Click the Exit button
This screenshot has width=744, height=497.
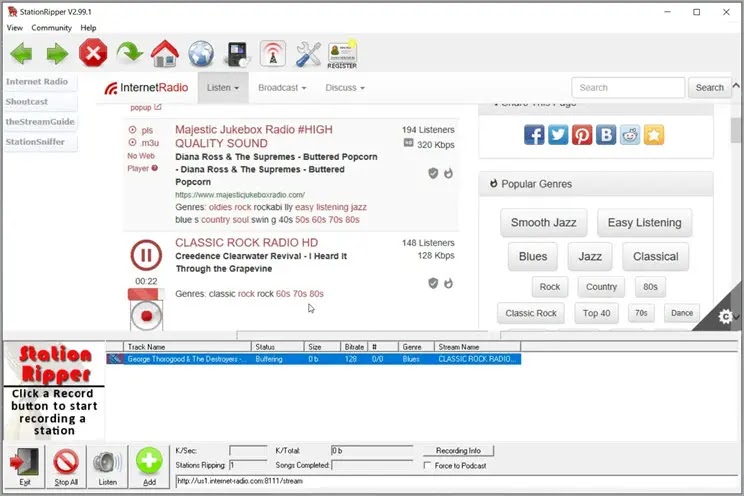coord(25,467)
